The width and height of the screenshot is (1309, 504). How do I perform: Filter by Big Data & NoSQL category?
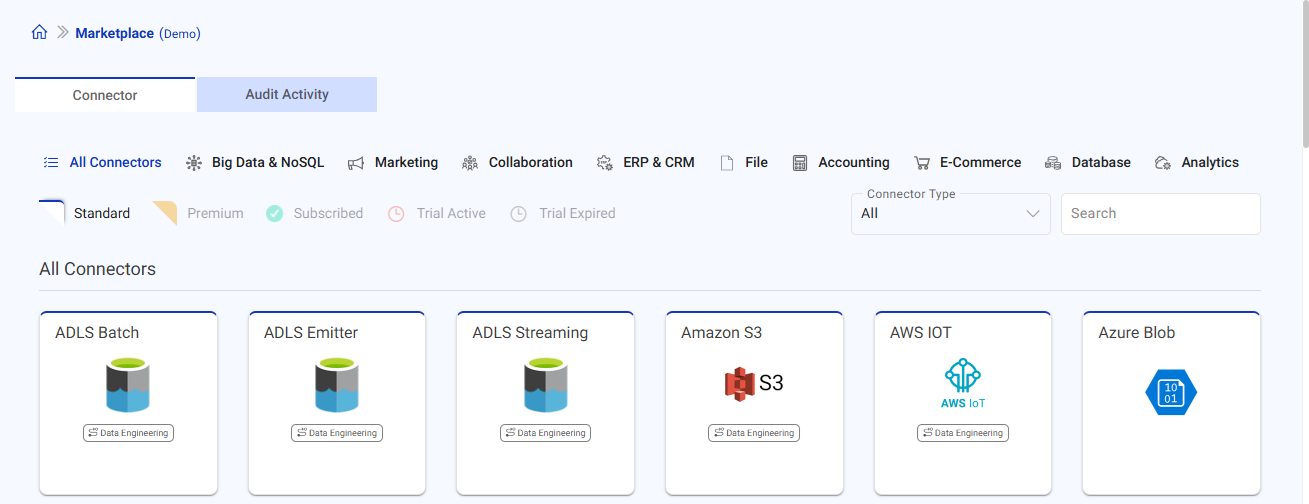(255, 162)
